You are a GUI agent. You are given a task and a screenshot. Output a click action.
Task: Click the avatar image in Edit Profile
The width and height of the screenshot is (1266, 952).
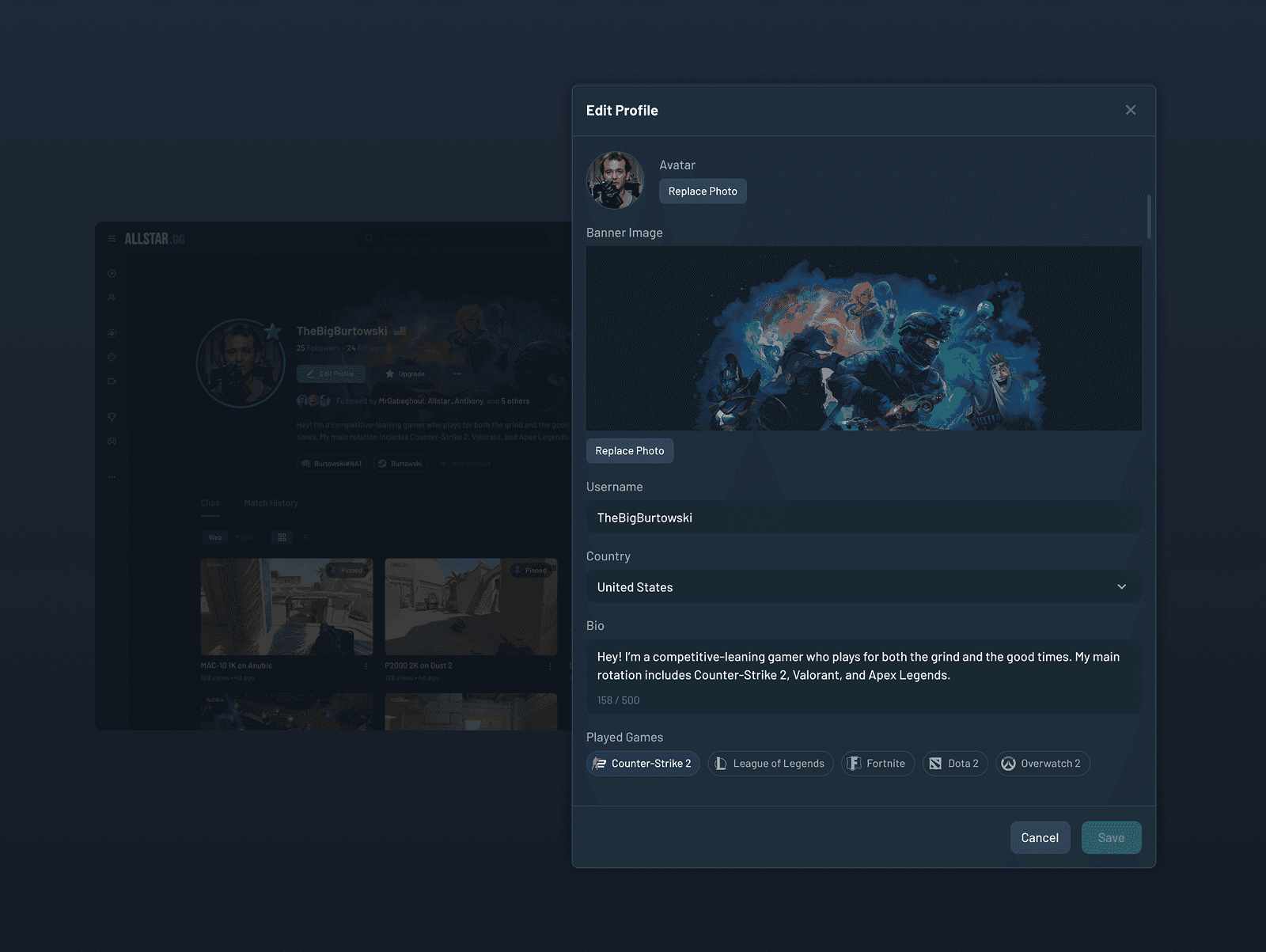(x=616, y=180)
